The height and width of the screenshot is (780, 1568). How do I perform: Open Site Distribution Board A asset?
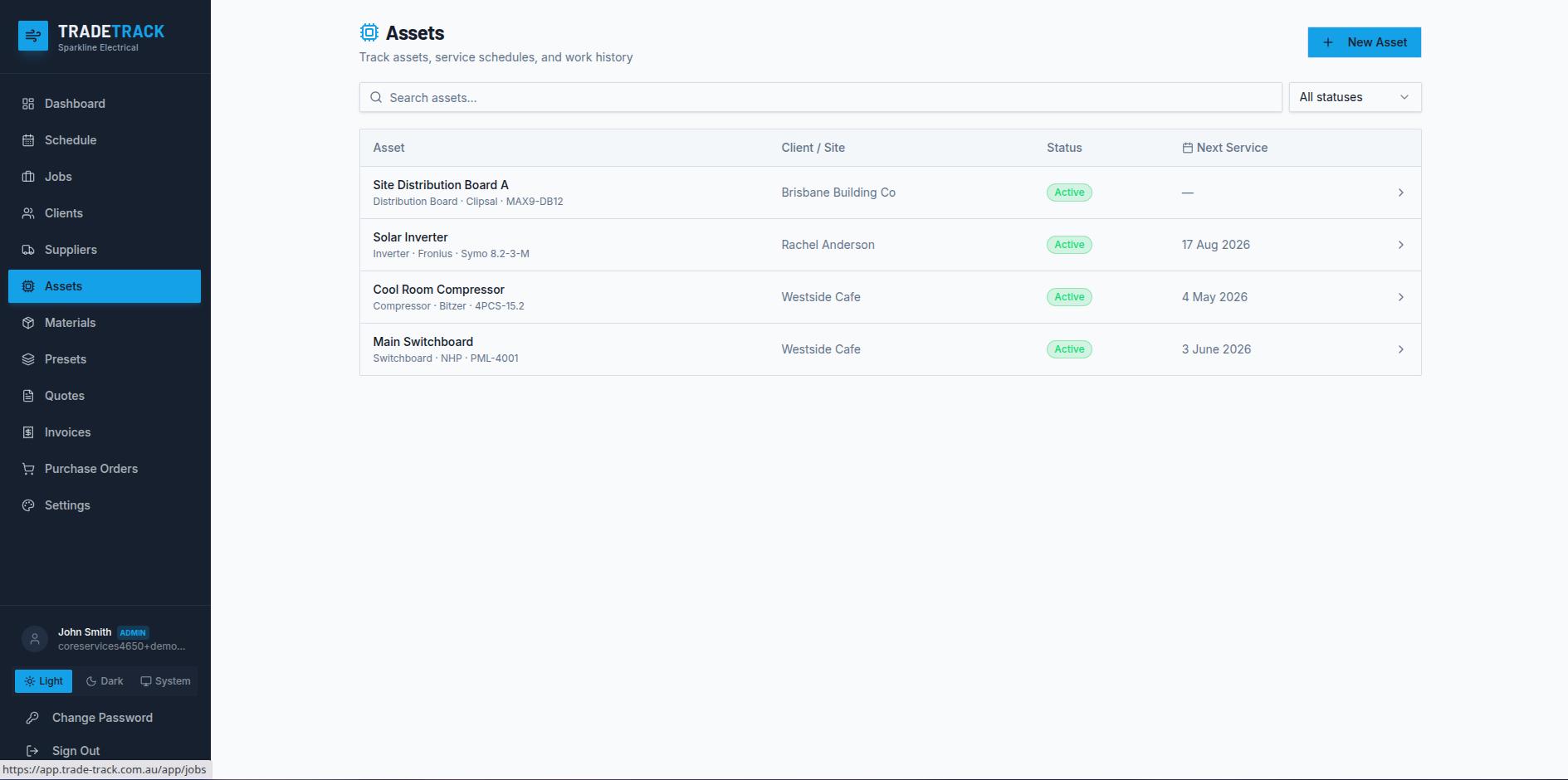coord(890,193)
